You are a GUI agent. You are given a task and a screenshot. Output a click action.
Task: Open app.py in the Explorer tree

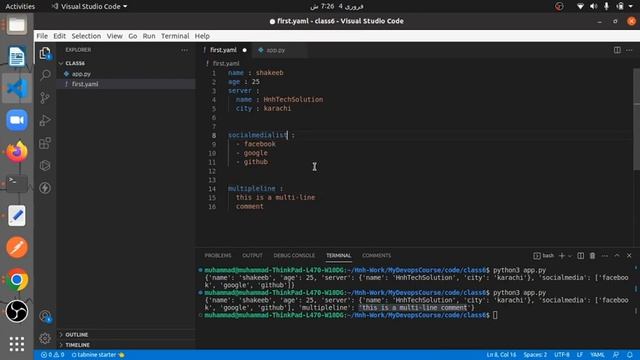pos(81,74)
